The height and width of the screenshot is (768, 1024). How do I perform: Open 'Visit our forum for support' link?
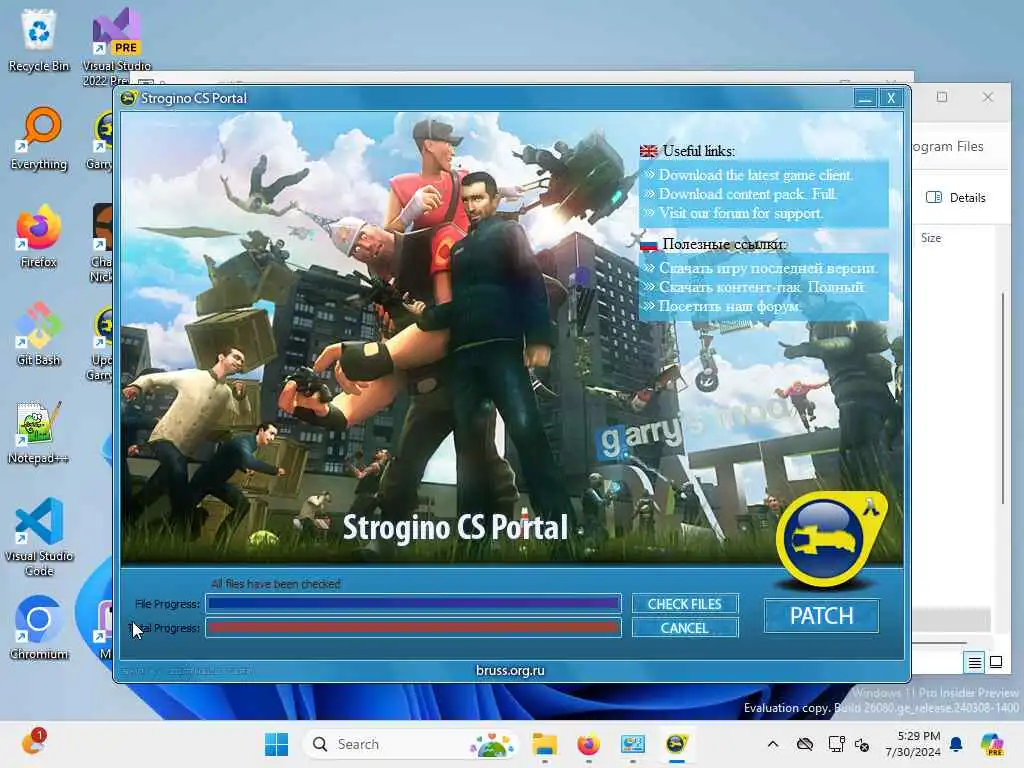741,213
